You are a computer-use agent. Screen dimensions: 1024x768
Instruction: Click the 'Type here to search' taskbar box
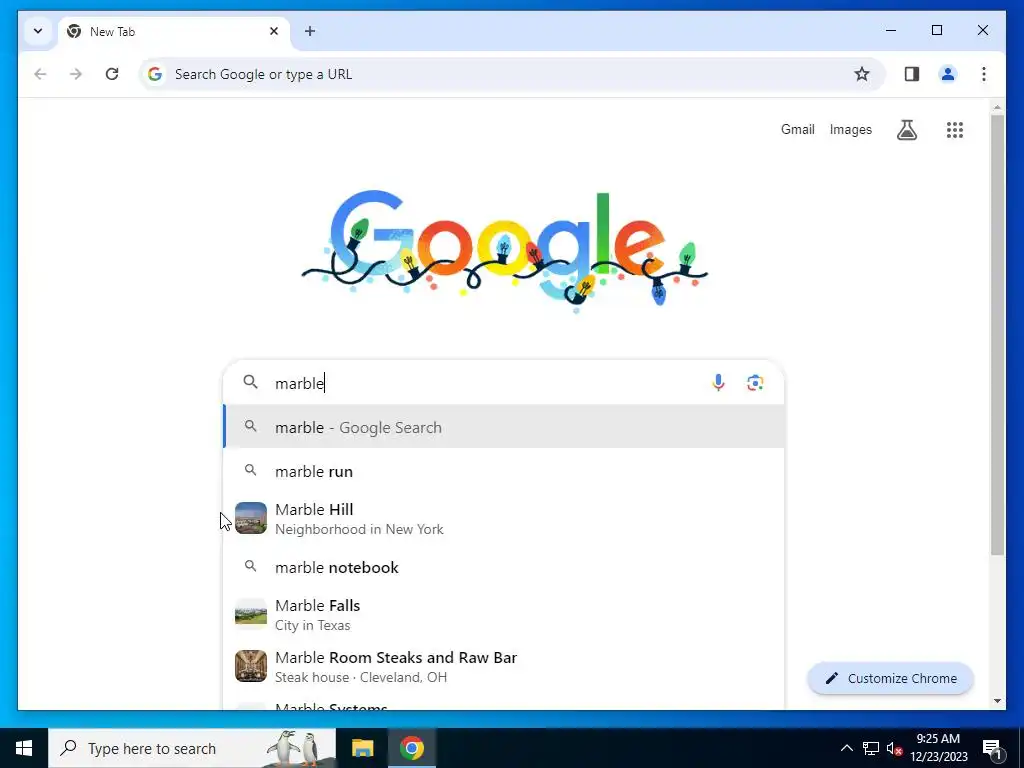point(192,748)
